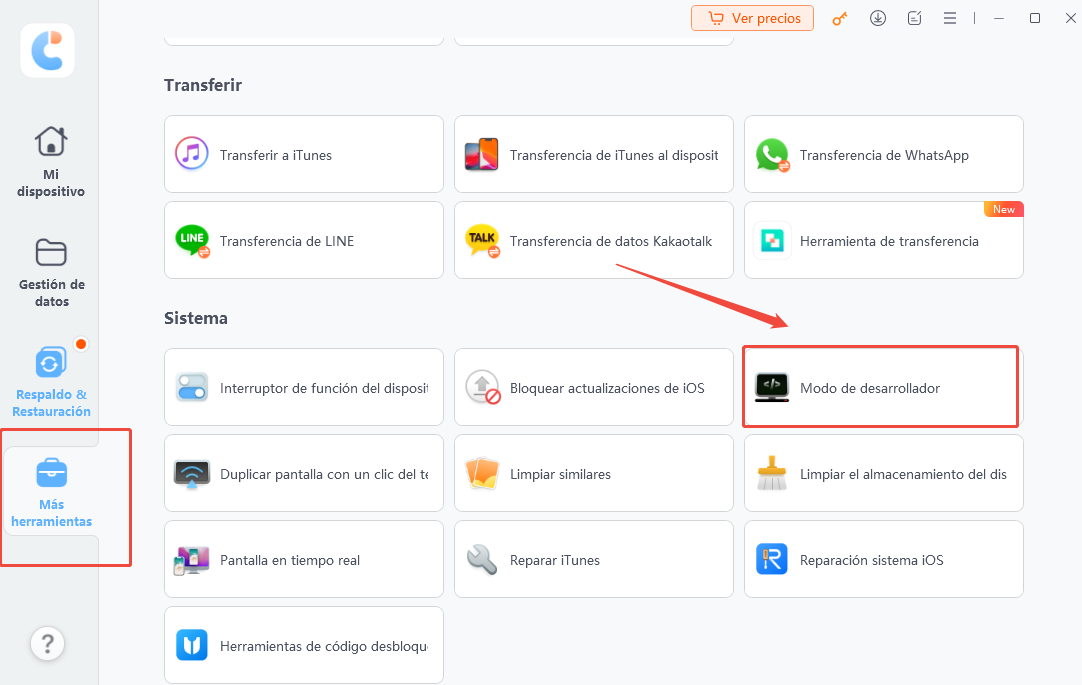Image resolution: width=1082 pixels, height=685 pixels.
Task: Open Interruptor de función del dispositivo
Action: coord(304,387)
